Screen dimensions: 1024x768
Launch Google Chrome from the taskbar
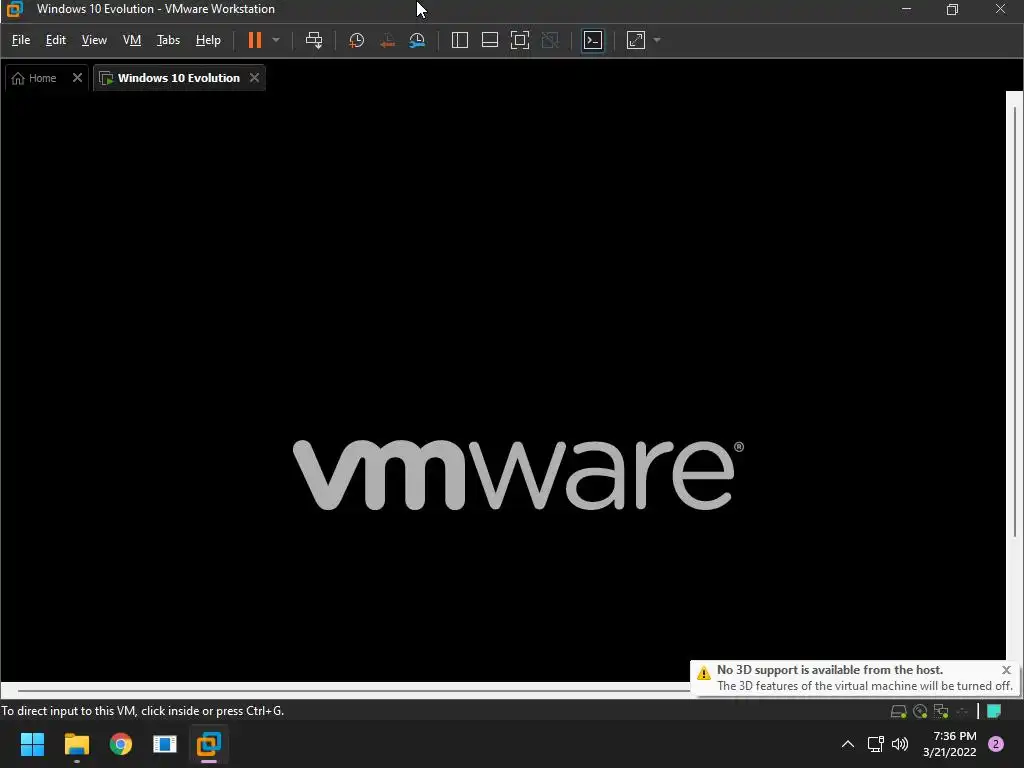tap(121, 744)
